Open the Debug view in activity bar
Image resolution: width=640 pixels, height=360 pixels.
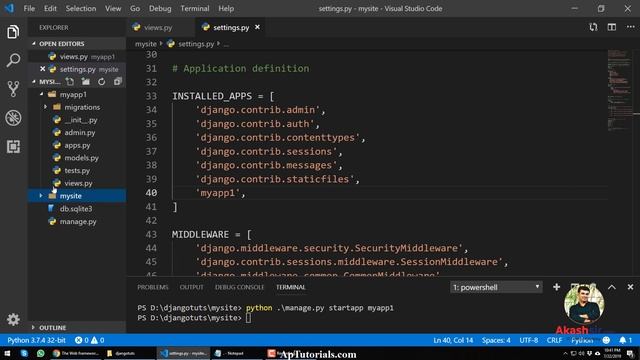coord(13,118)
